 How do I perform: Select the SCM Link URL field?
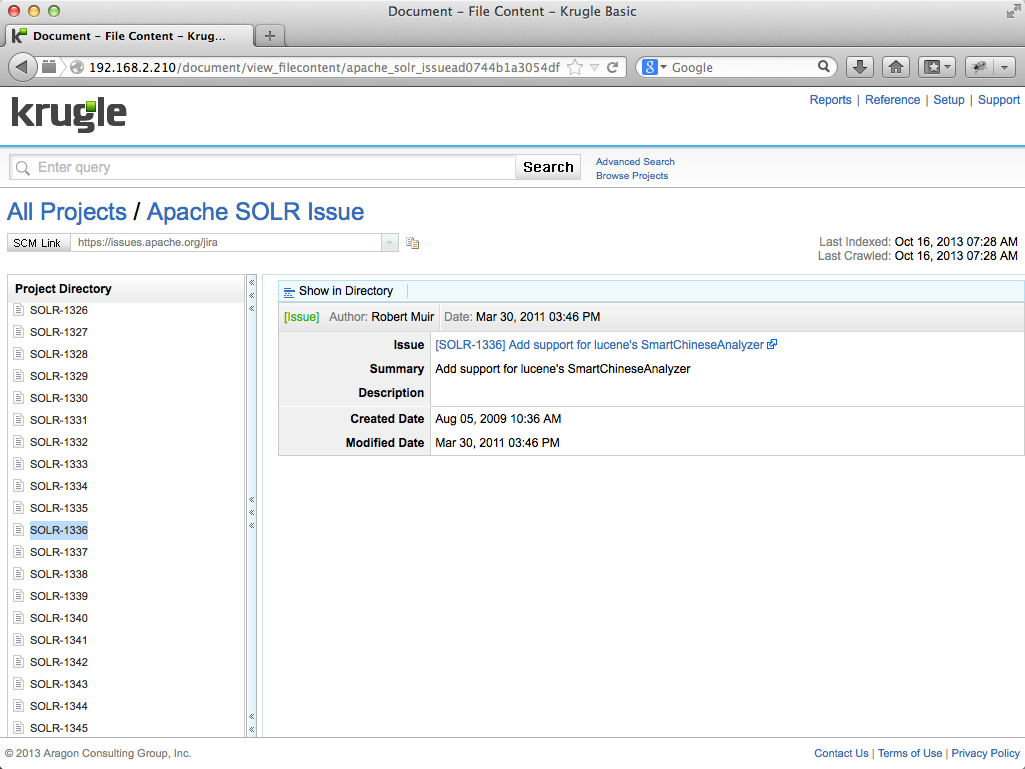point(226,243)
